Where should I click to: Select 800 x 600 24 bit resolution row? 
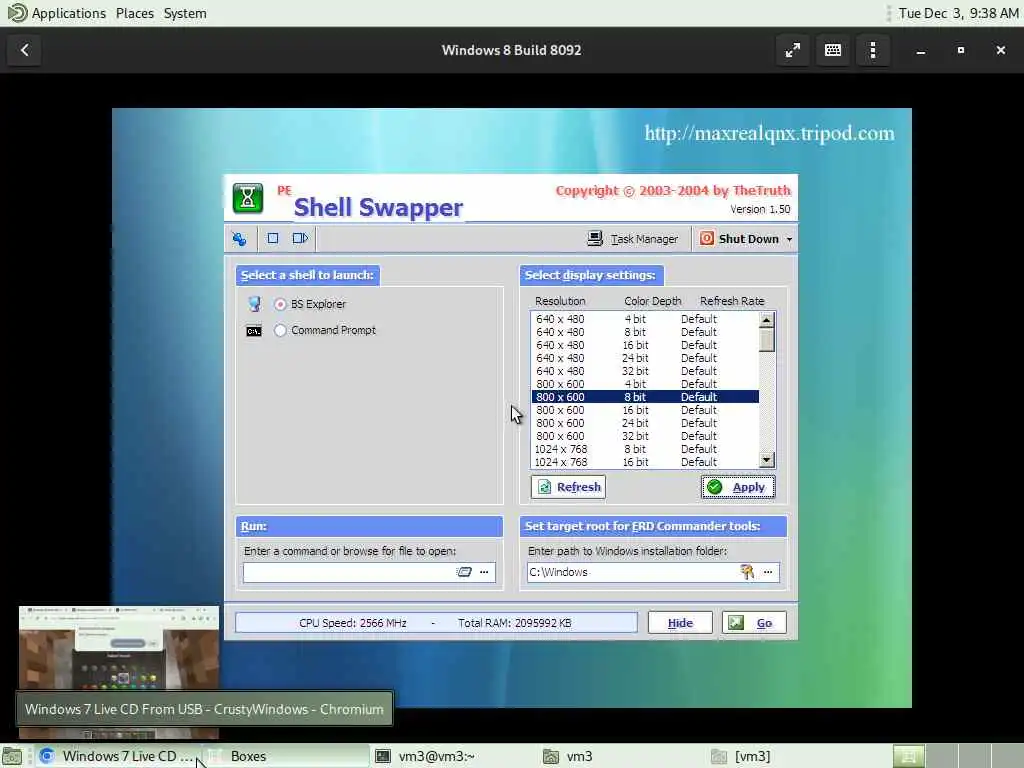pos(645,423)
